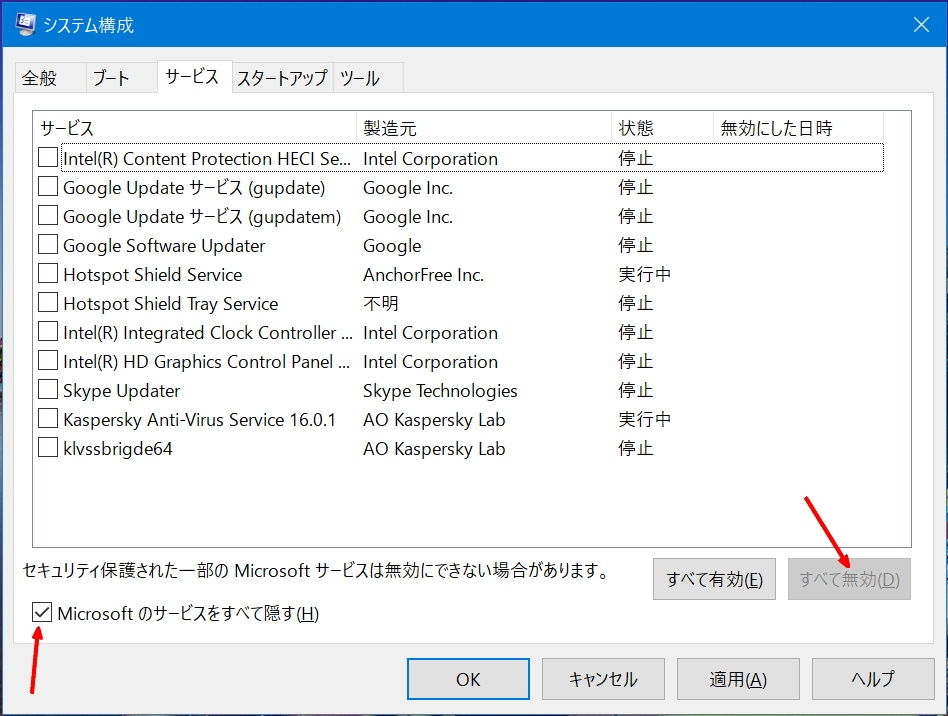
Task: Enable the klvssbrigde64 service checkbox
Action: click(48, 448)
